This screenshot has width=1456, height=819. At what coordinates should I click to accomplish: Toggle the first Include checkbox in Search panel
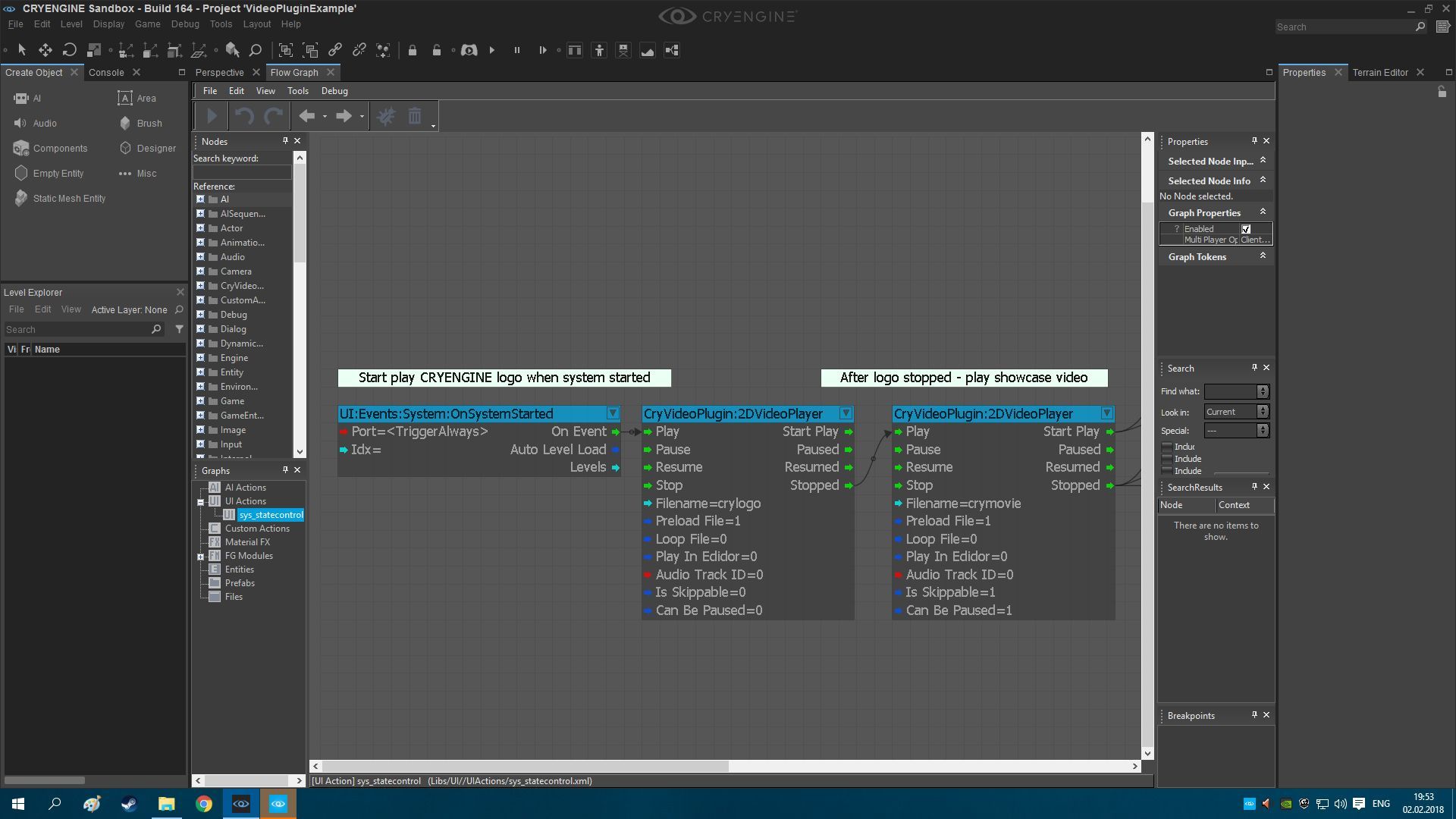[1166, 447]
